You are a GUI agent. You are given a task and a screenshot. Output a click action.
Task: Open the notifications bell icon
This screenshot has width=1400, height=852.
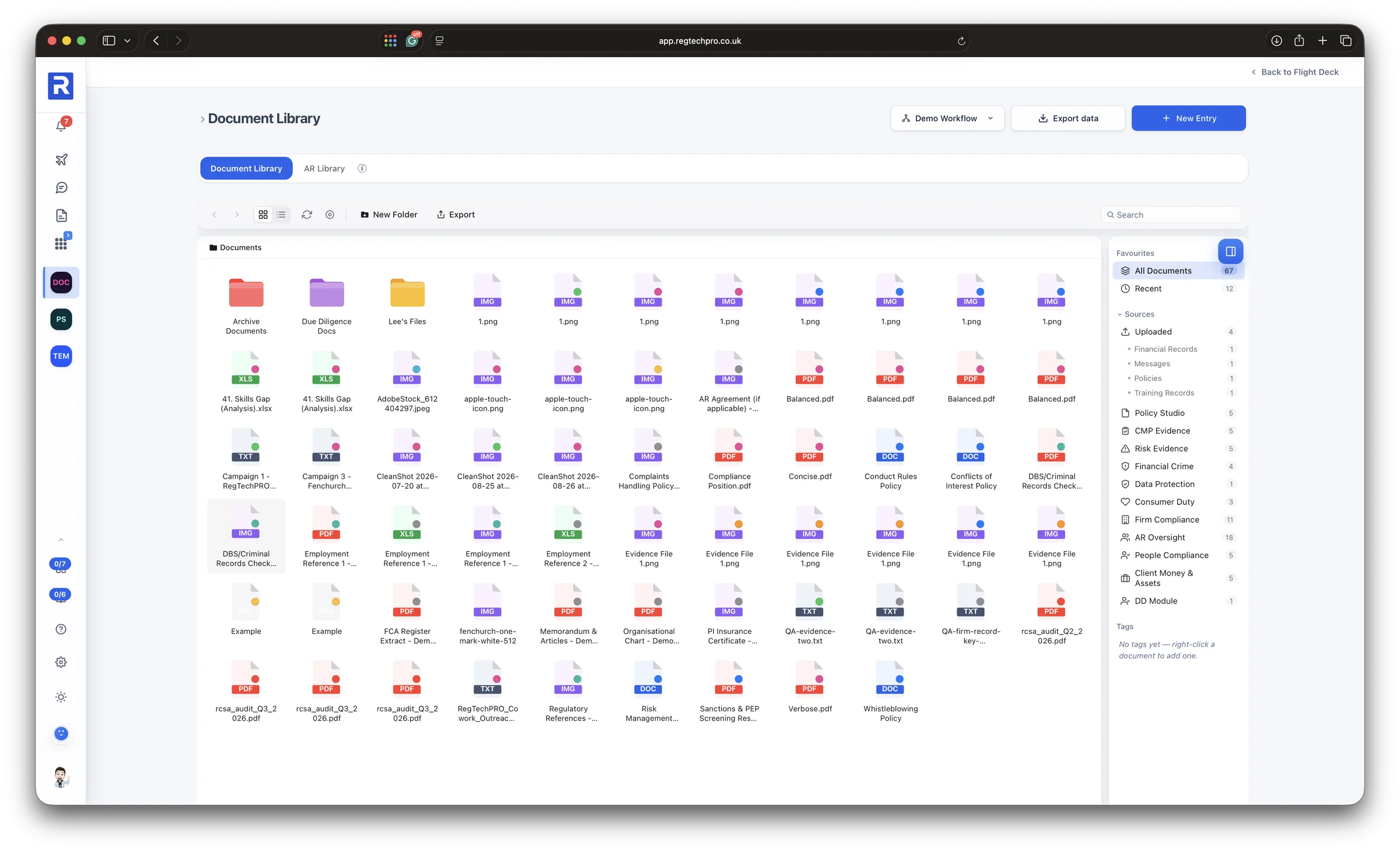click(61, 125)
